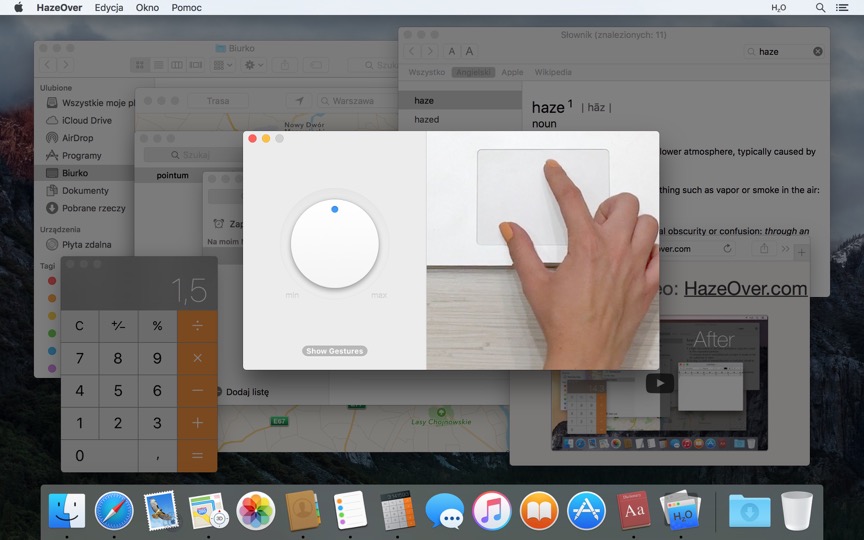Launch Safari from the Dock

pos(114,511)
